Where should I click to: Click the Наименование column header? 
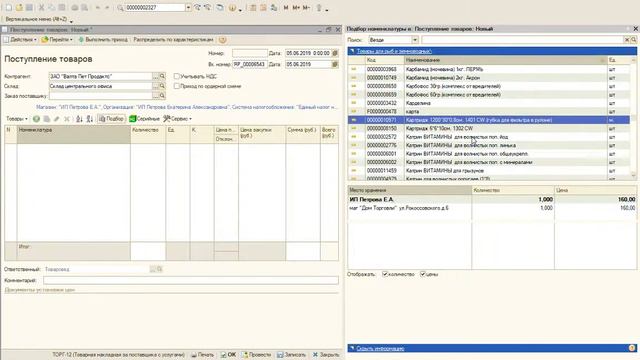coord(505,60)
